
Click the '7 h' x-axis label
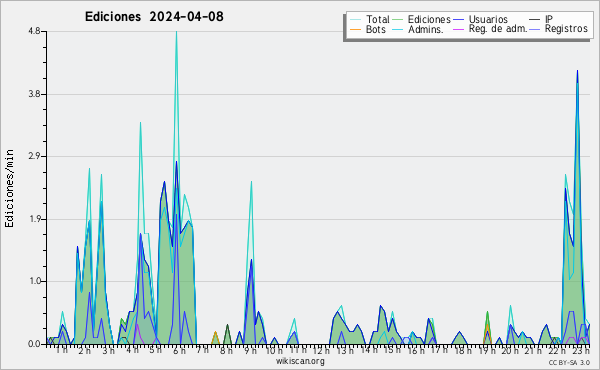click(x=202, y=349)
